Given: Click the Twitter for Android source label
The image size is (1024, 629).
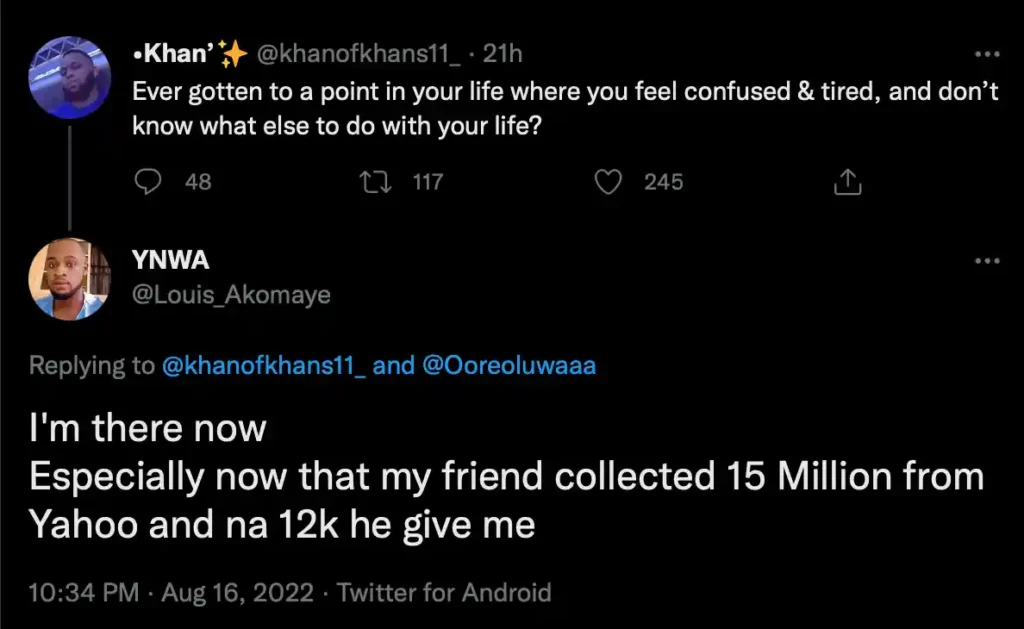Looking at the screenshot, I should point(444,592).
